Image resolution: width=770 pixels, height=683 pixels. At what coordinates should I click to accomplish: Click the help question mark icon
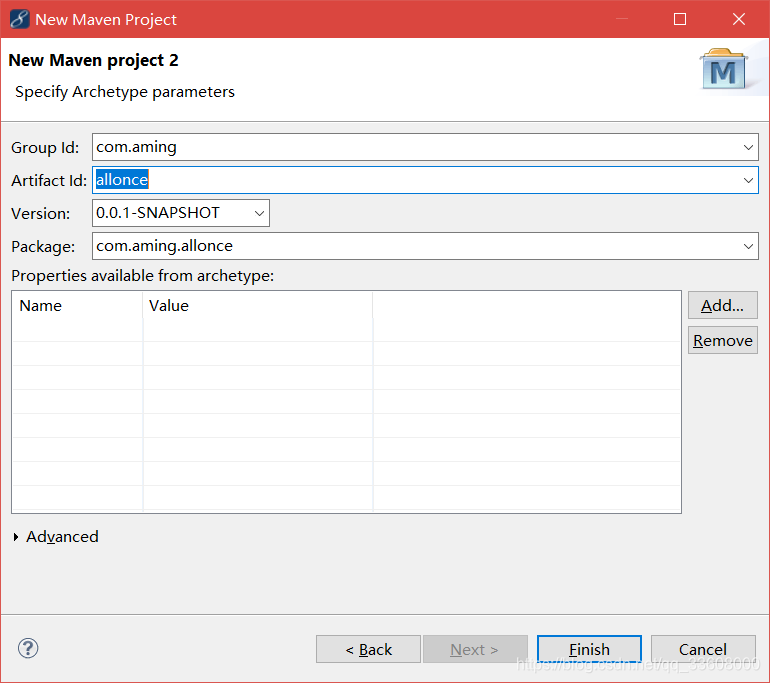(28, 648)
